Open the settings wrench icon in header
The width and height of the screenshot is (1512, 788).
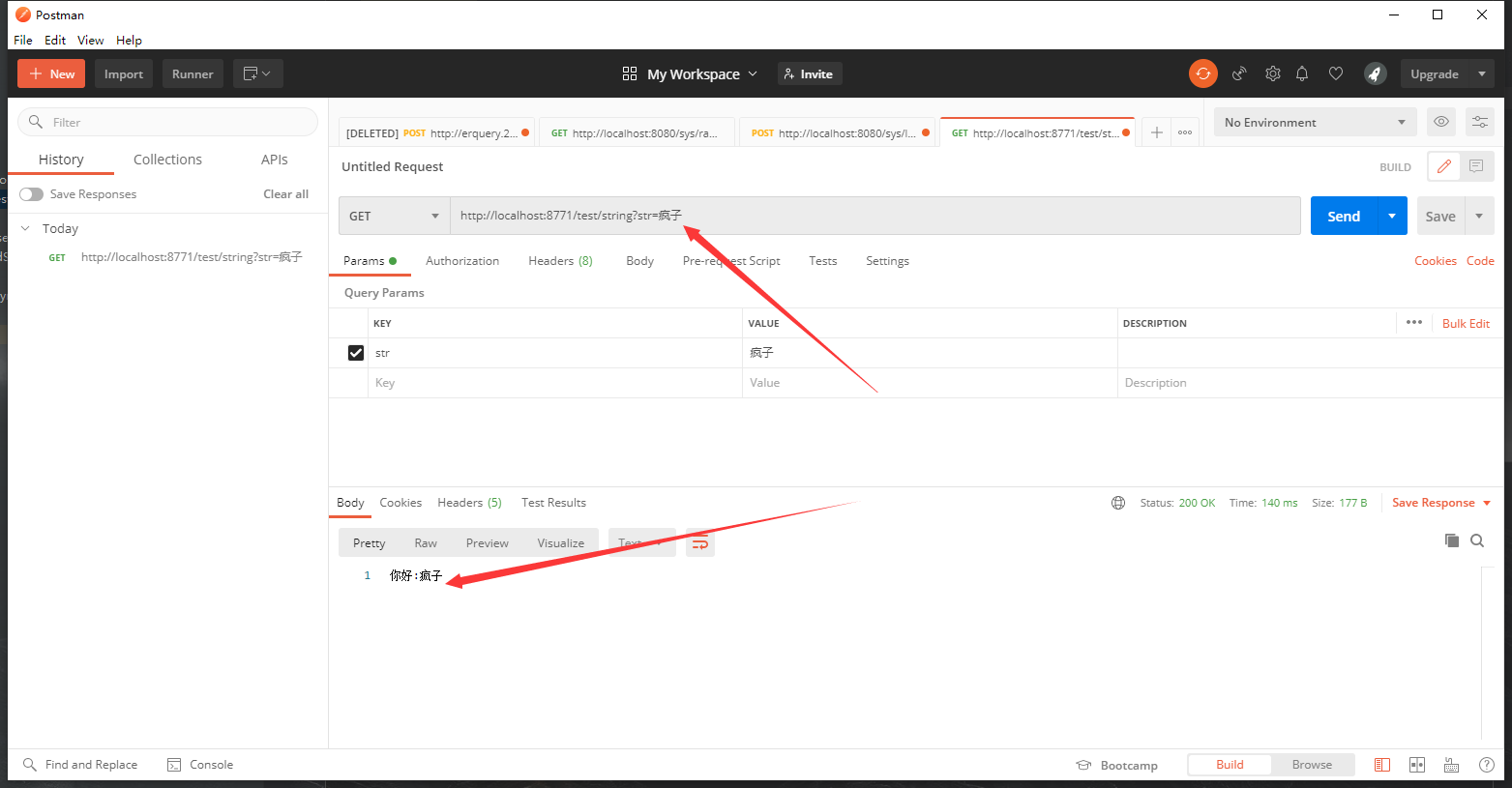(1273, 73)
